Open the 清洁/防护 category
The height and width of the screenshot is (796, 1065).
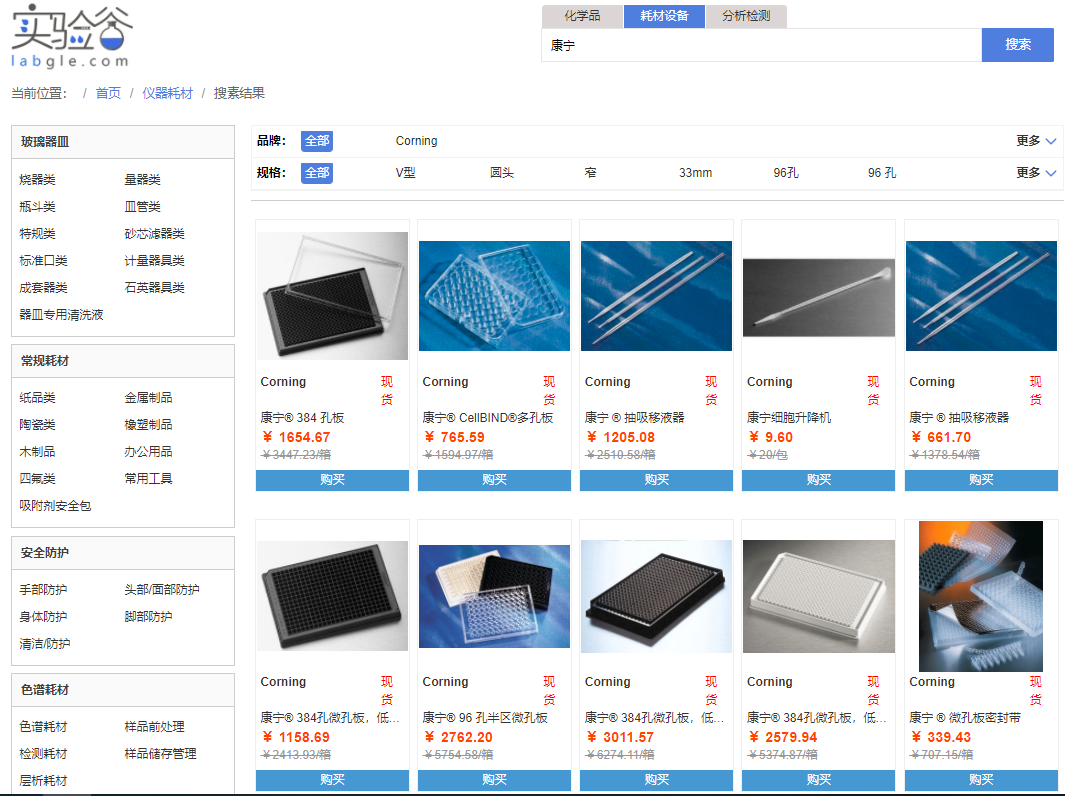pyautogui.click(x=45, y=643)
